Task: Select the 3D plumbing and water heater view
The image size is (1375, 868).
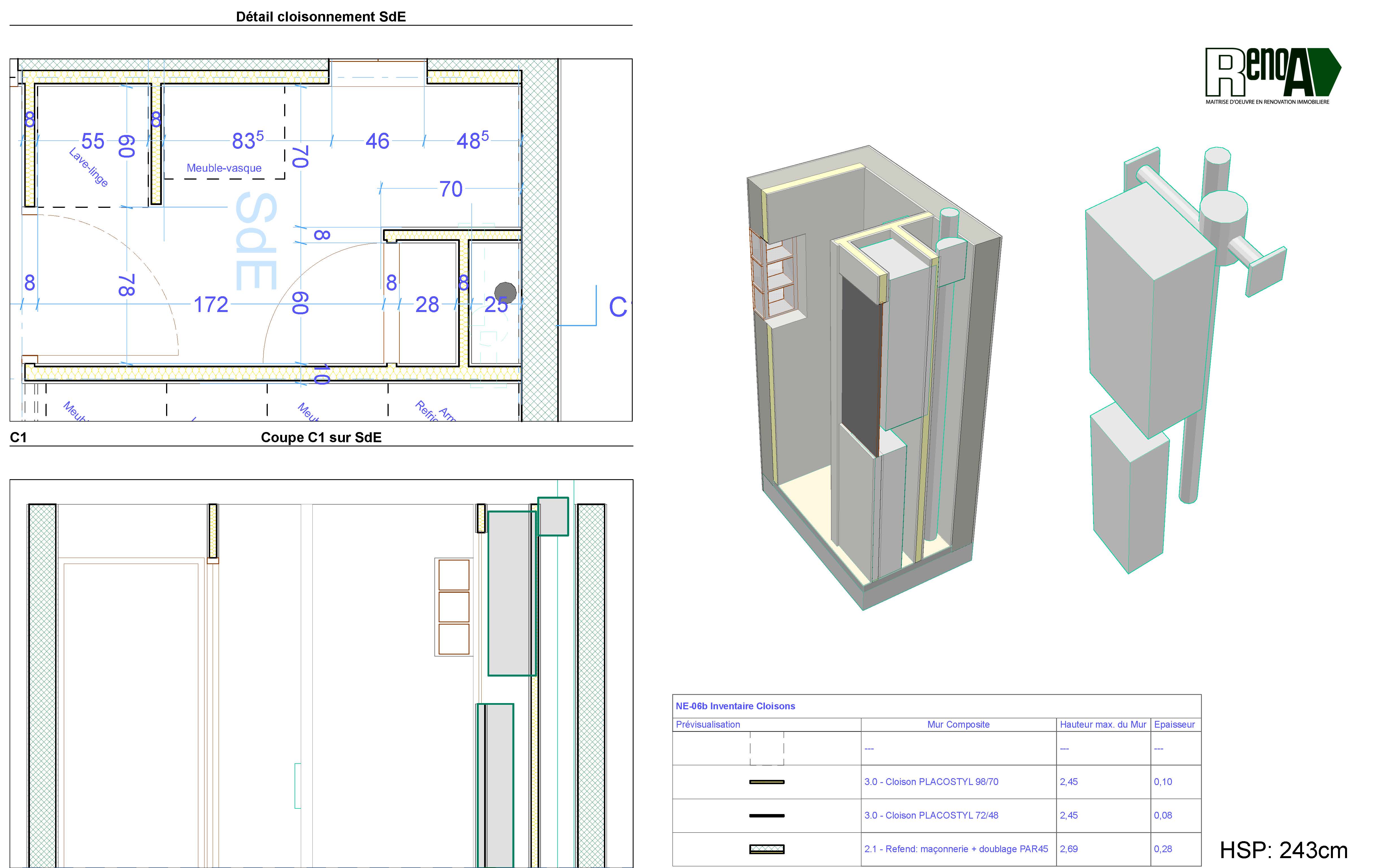Action: pos(1185,360)
